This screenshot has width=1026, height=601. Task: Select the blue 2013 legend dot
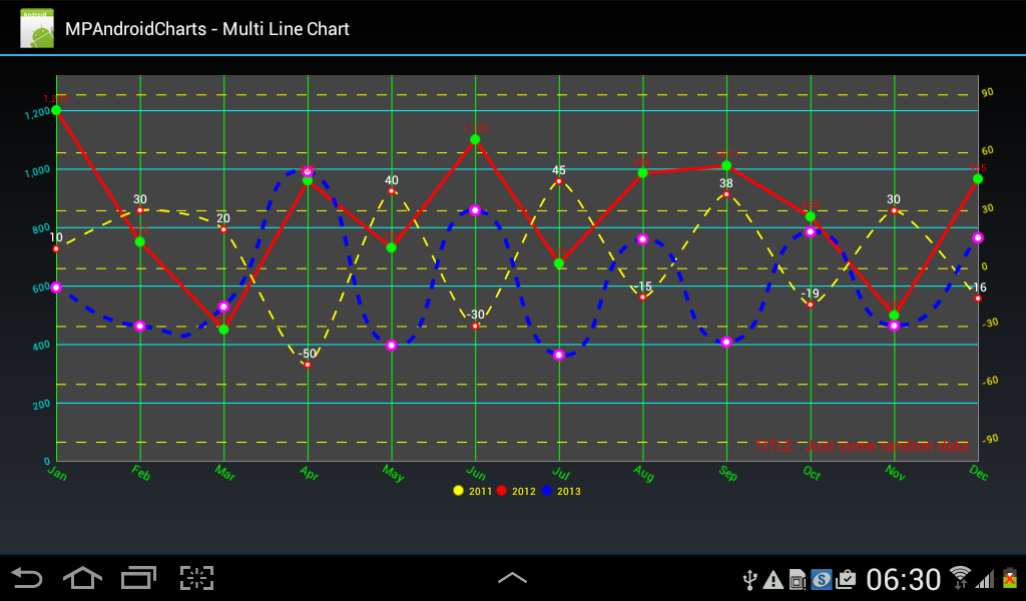[546, 490]
